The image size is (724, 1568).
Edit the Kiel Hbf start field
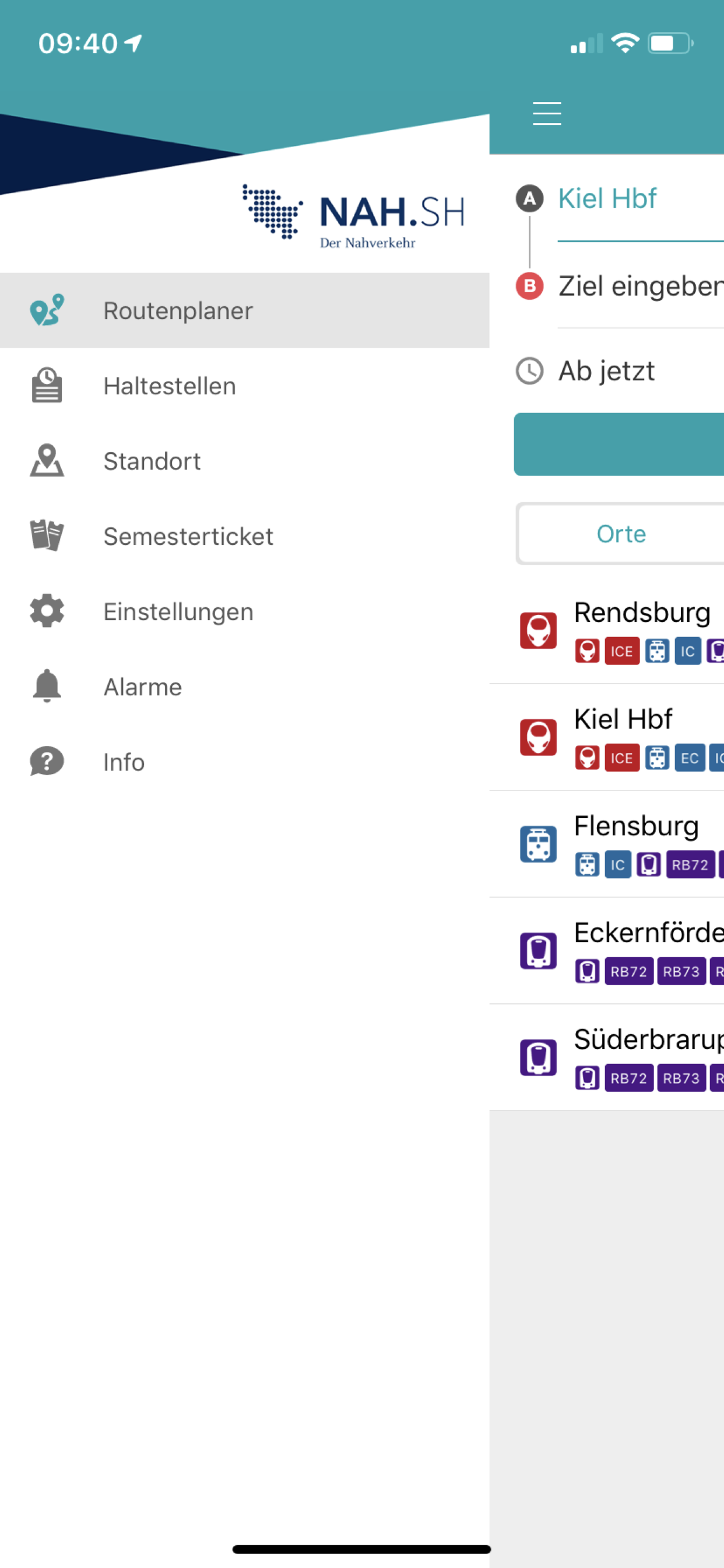click(641, 199)
